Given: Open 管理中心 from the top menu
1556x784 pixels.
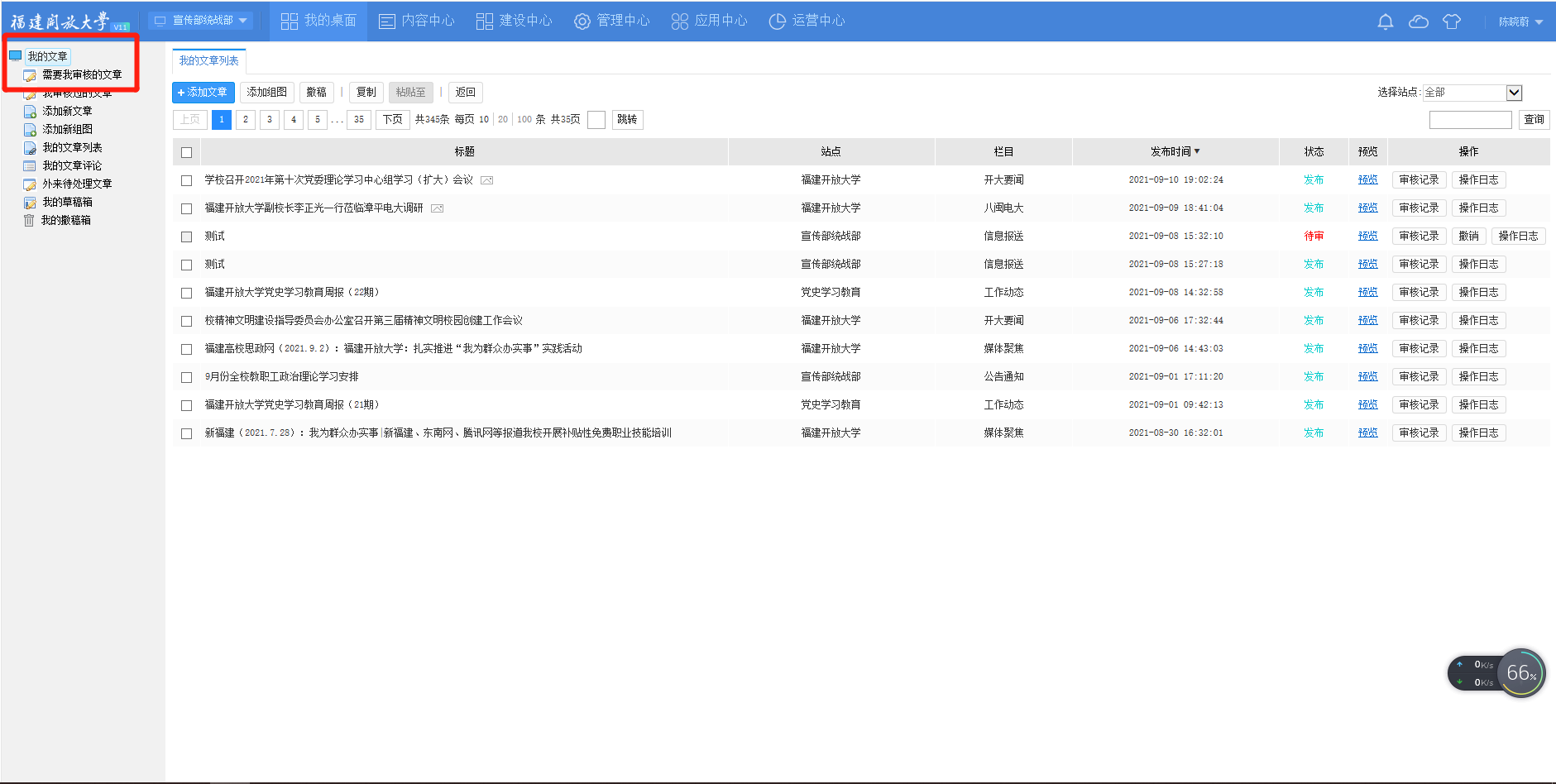Looking at the screenshot, I should tap(612, 21).
